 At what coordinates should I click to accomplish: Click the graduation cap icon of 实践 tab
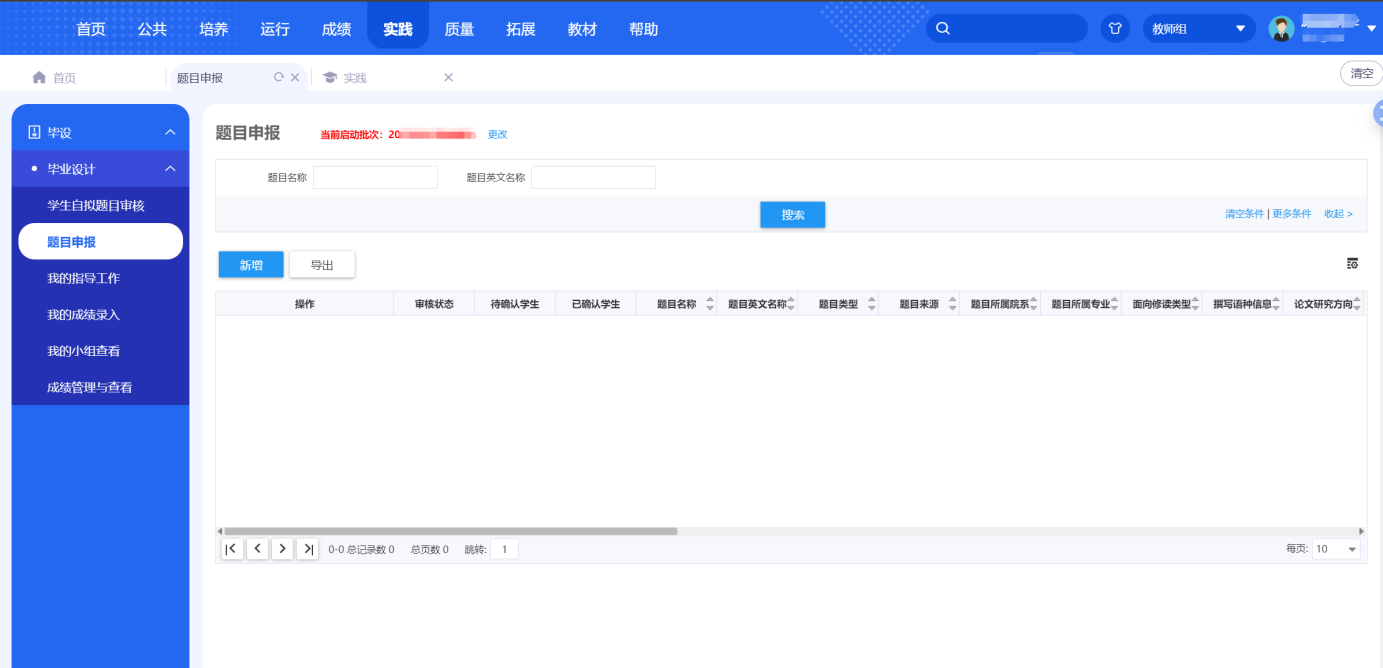(329, 77)
